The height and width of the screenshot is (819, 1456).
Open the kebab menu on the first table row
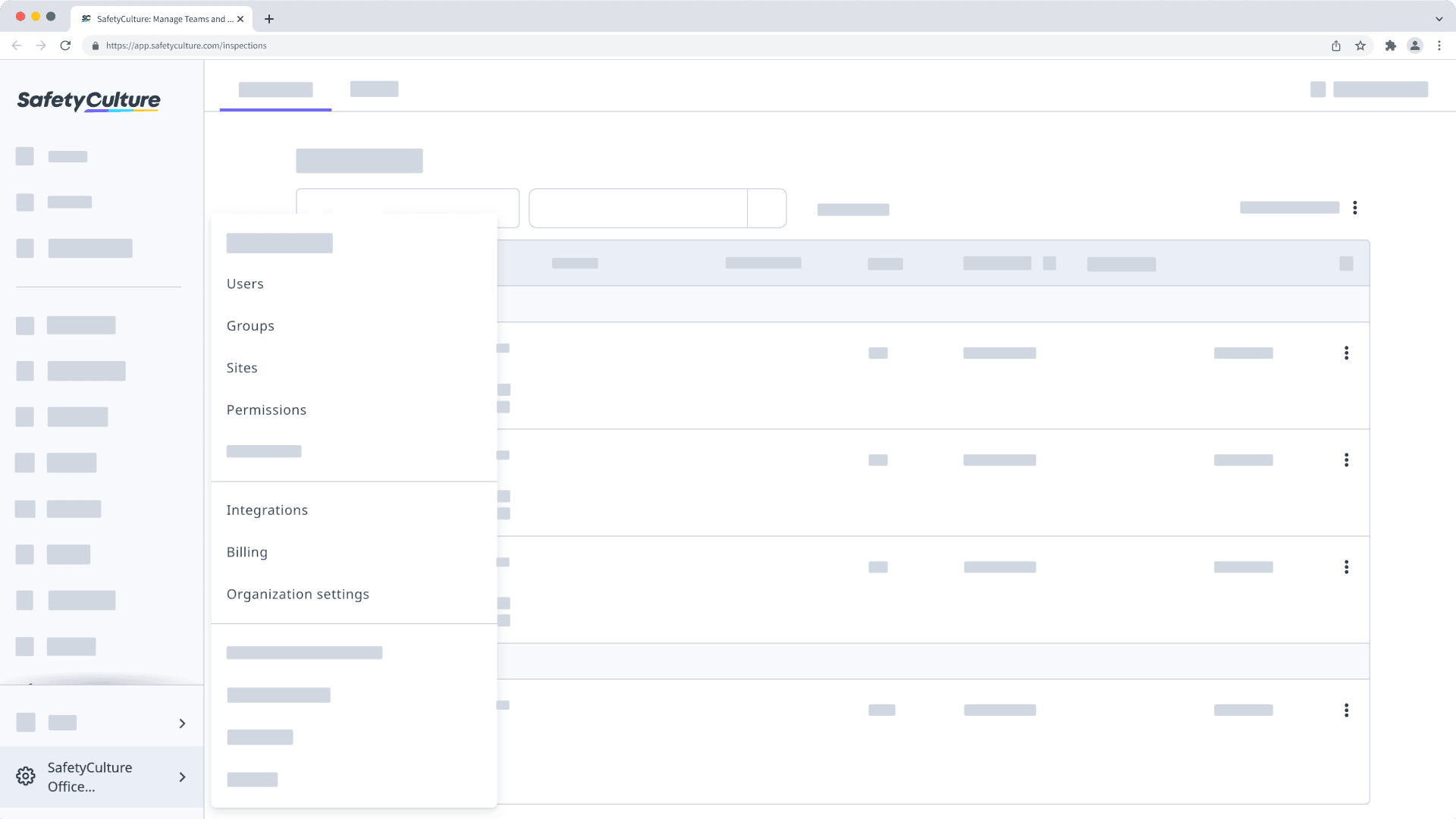(1347, 353)
